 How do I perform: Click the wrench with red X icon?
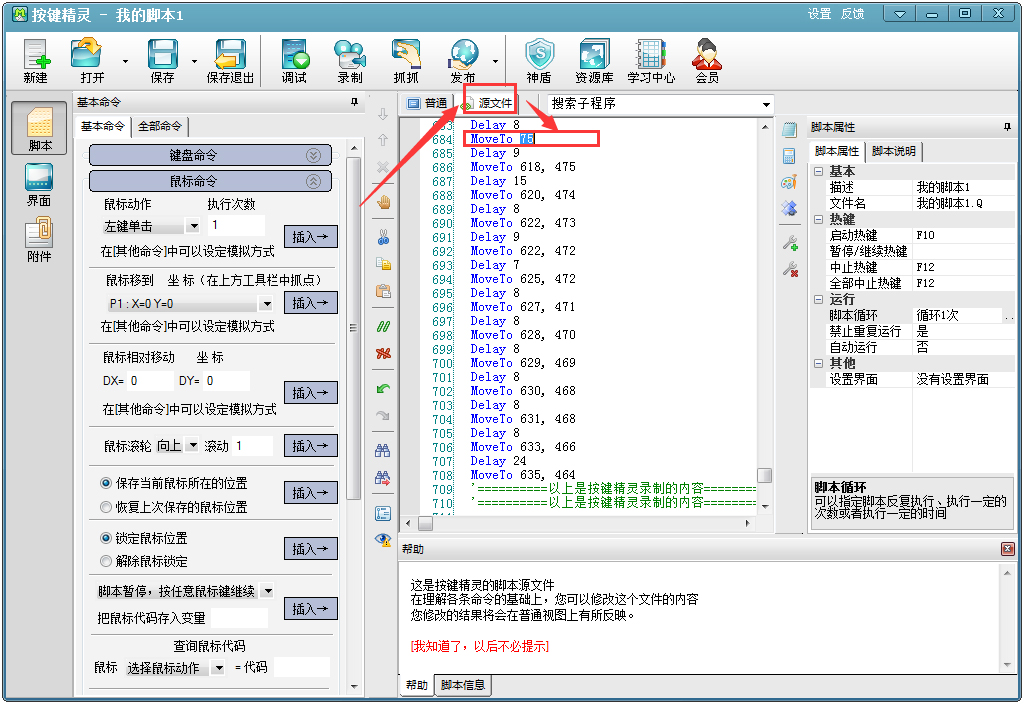(790, 269)
